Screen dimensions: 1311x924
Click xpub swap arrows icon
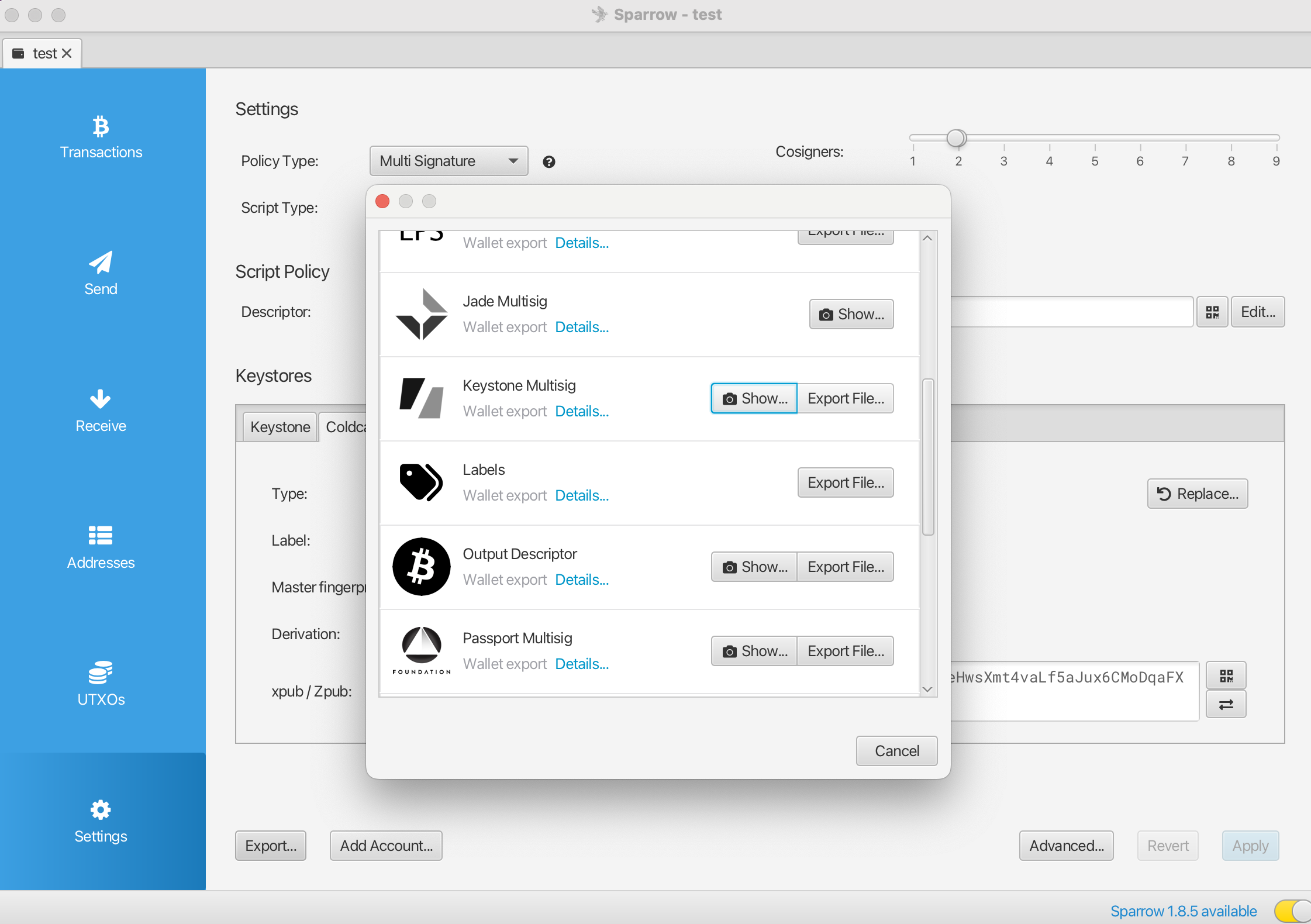click(1226, 705)
